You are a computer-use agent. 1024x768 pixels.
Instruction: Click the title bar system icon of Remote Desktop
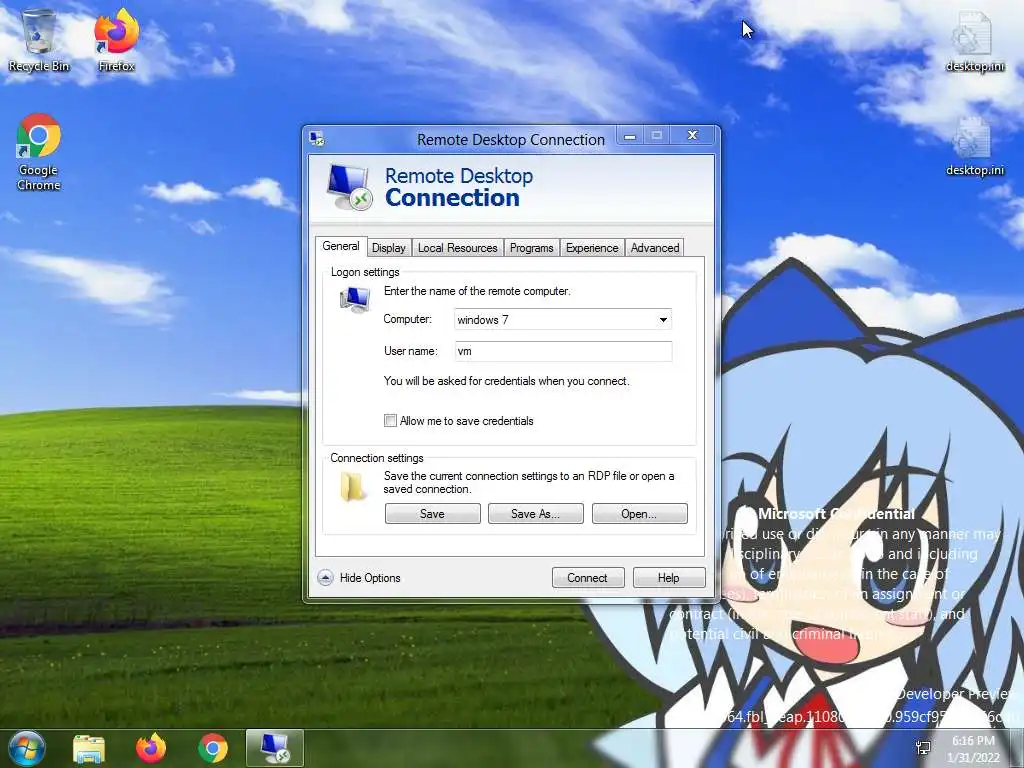coord(317,138)
